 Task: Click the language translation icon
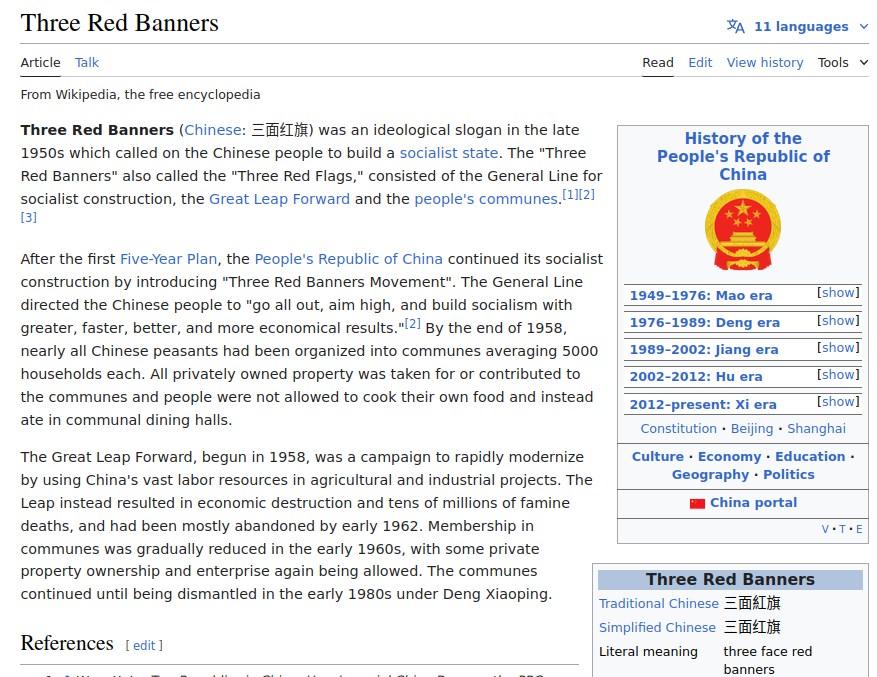click(x=735, y=26)
